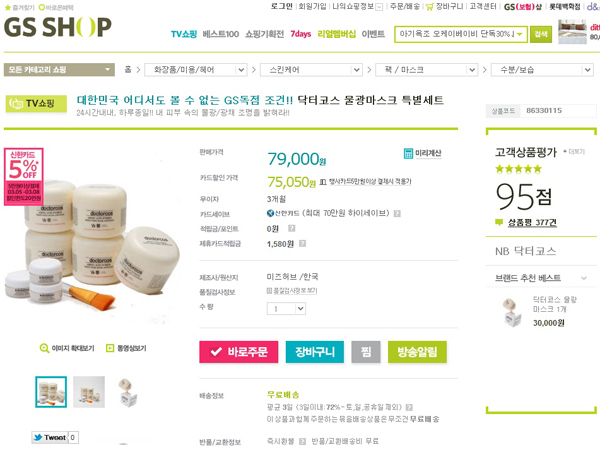Click the star favorites icon at top left

(8, 7)
